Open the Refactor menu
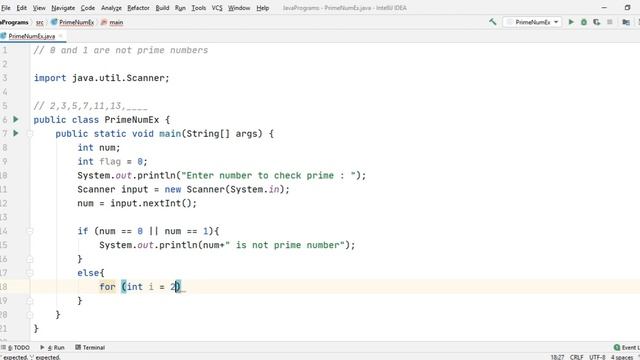640x360 pixels. [x=138, y=8]
